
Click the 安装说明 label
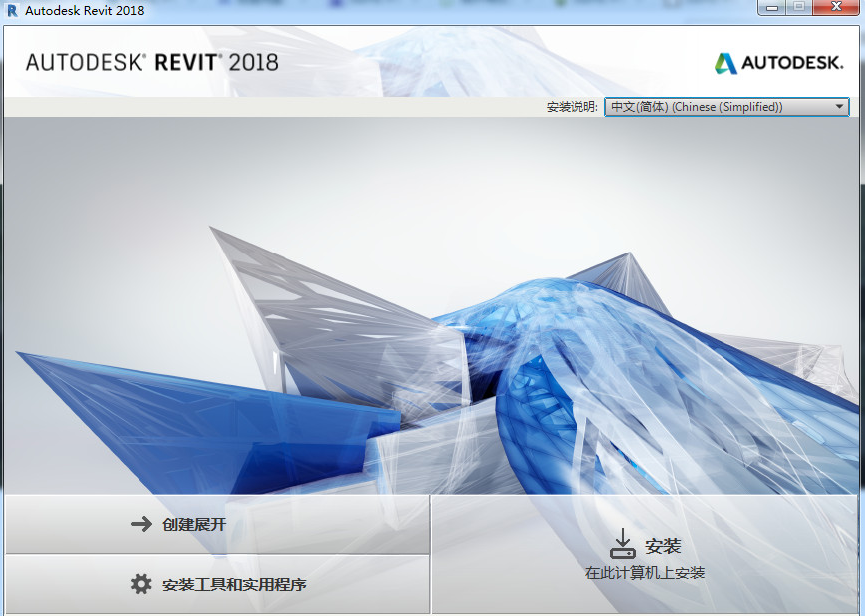(x=572, y=107)
